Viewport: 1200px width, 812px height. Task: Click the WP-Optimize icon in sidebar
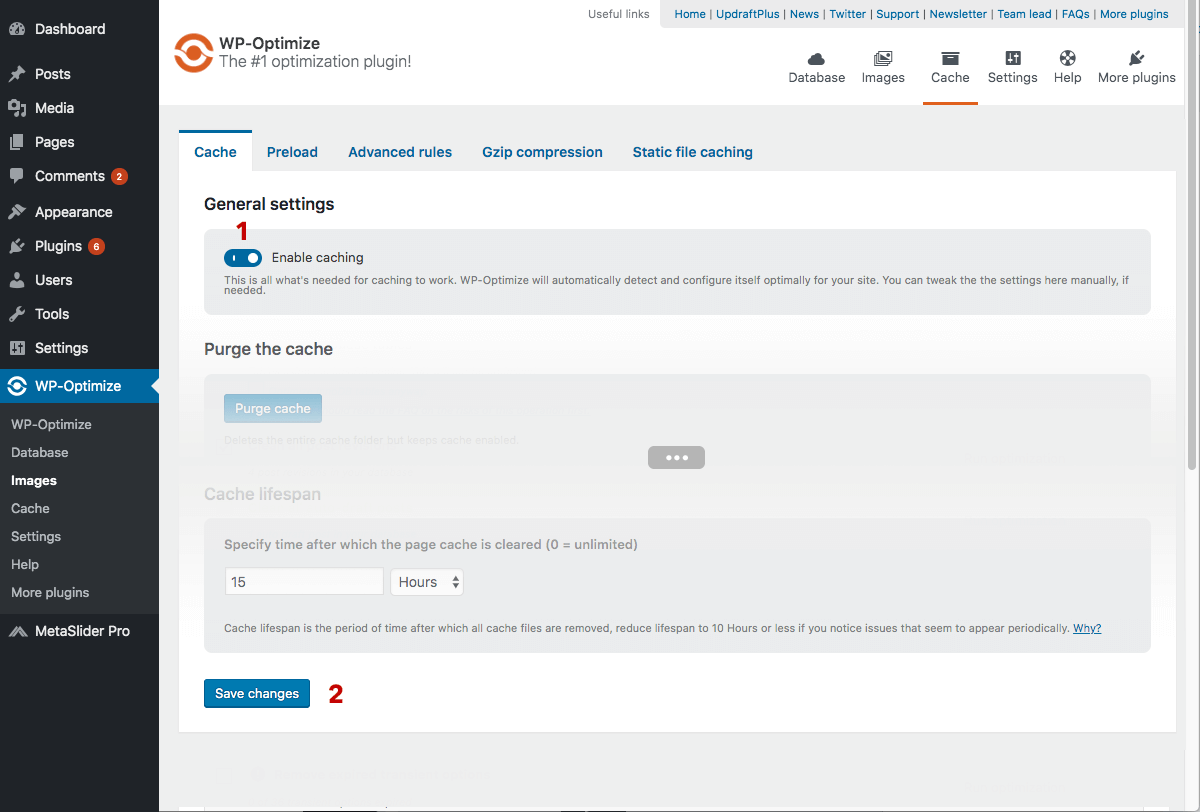pyautogui.click(x=17, y=386)
